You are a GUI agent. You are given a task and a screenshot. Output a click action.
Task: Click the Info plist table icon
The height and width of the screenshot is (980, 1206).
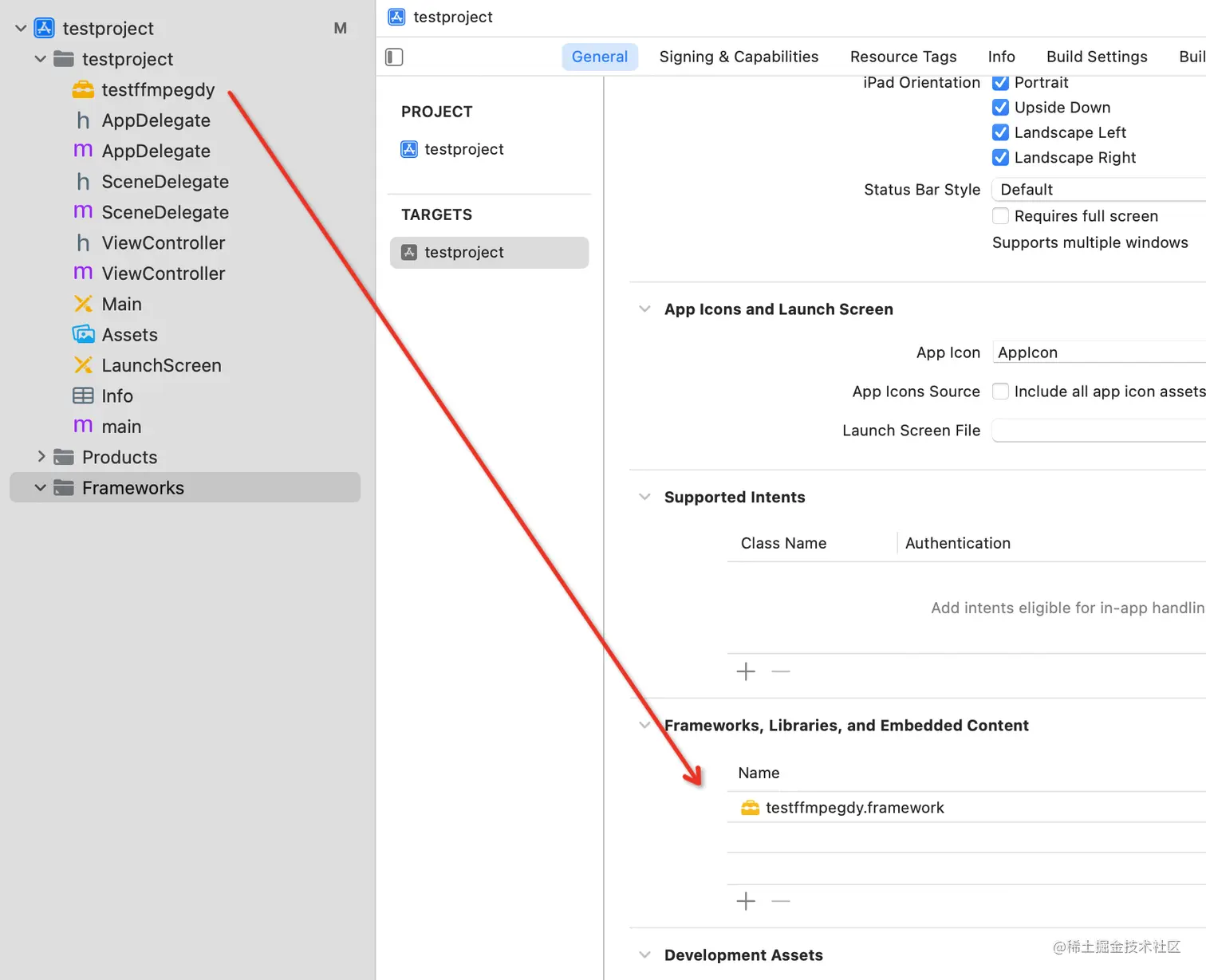83,396
